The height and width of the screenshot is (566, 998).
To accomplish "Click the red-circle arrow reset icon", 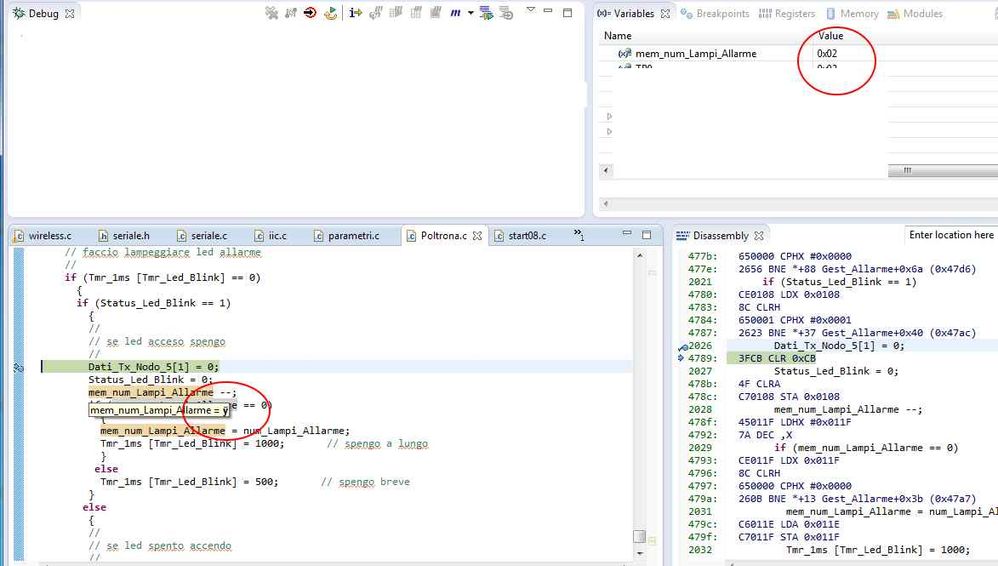I will [310, 13].
